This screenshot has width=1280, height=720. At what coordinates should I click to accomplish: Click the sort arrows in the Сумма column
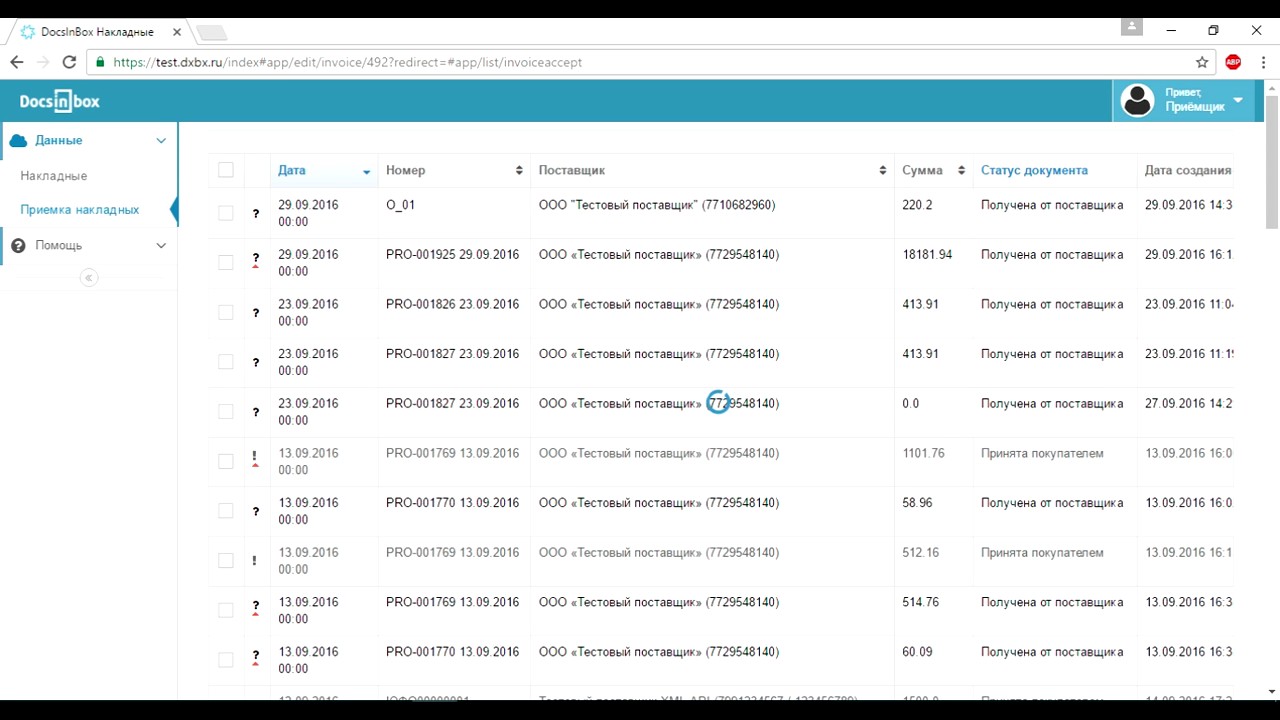coord(961,171)
